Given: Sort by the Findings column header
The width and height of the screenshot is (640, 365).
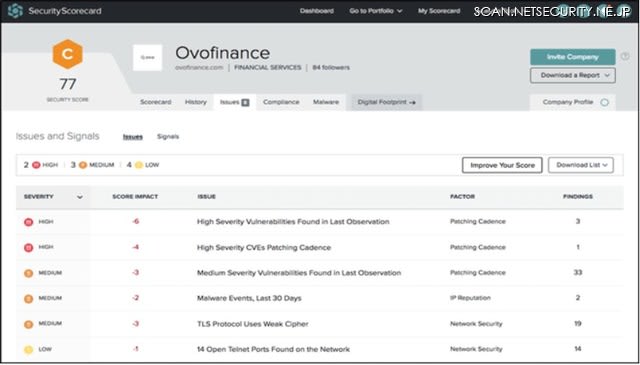Looking at the screenshot, I should tap(578, 197).
